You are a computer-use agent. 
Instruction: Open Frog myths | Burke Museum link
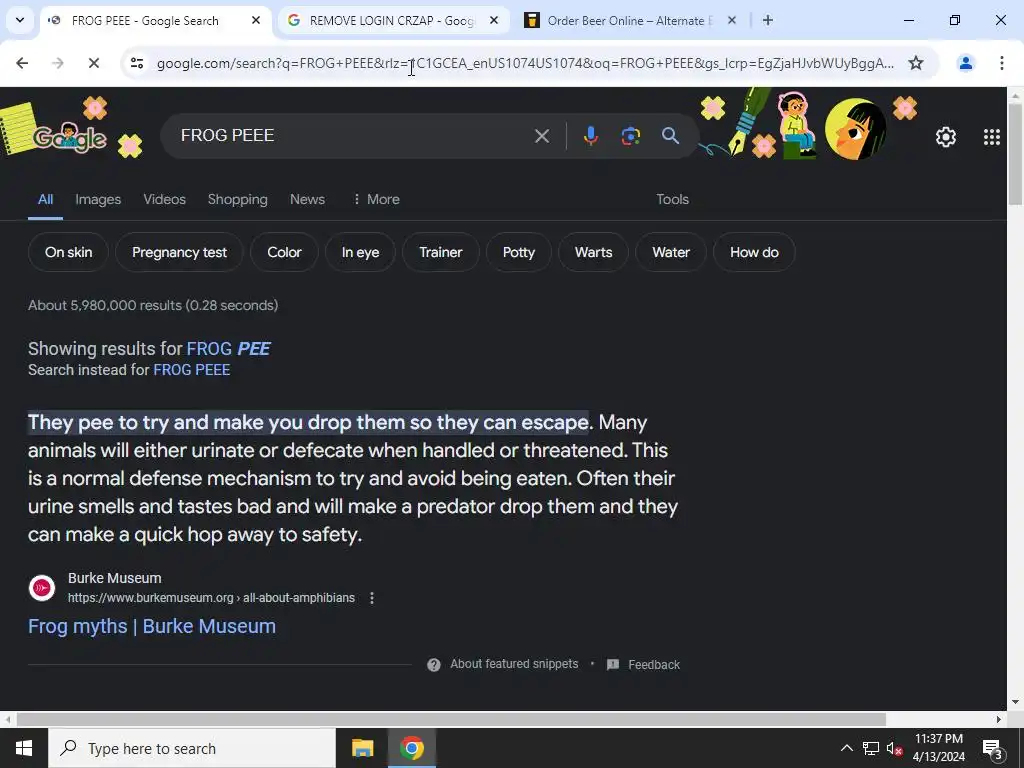coord(152,626)
